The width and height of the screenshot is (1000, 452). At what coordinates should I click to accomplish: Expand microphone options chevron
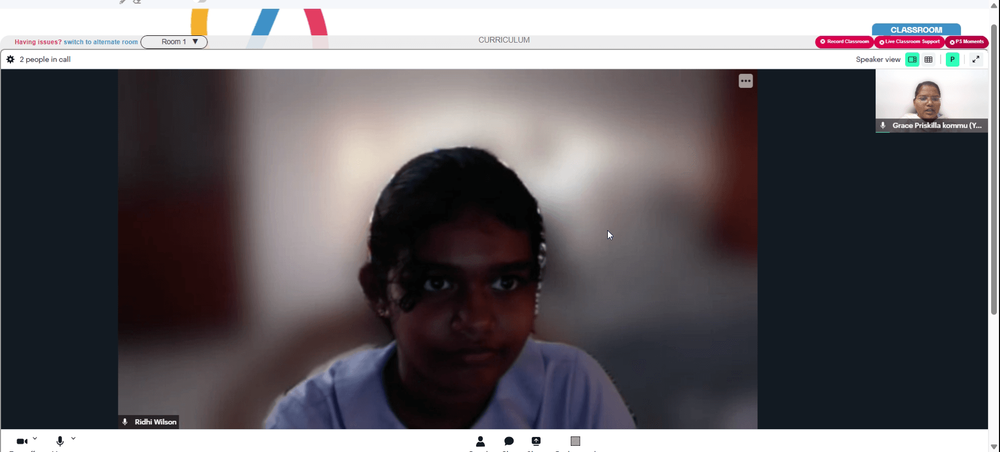point(73,439)
